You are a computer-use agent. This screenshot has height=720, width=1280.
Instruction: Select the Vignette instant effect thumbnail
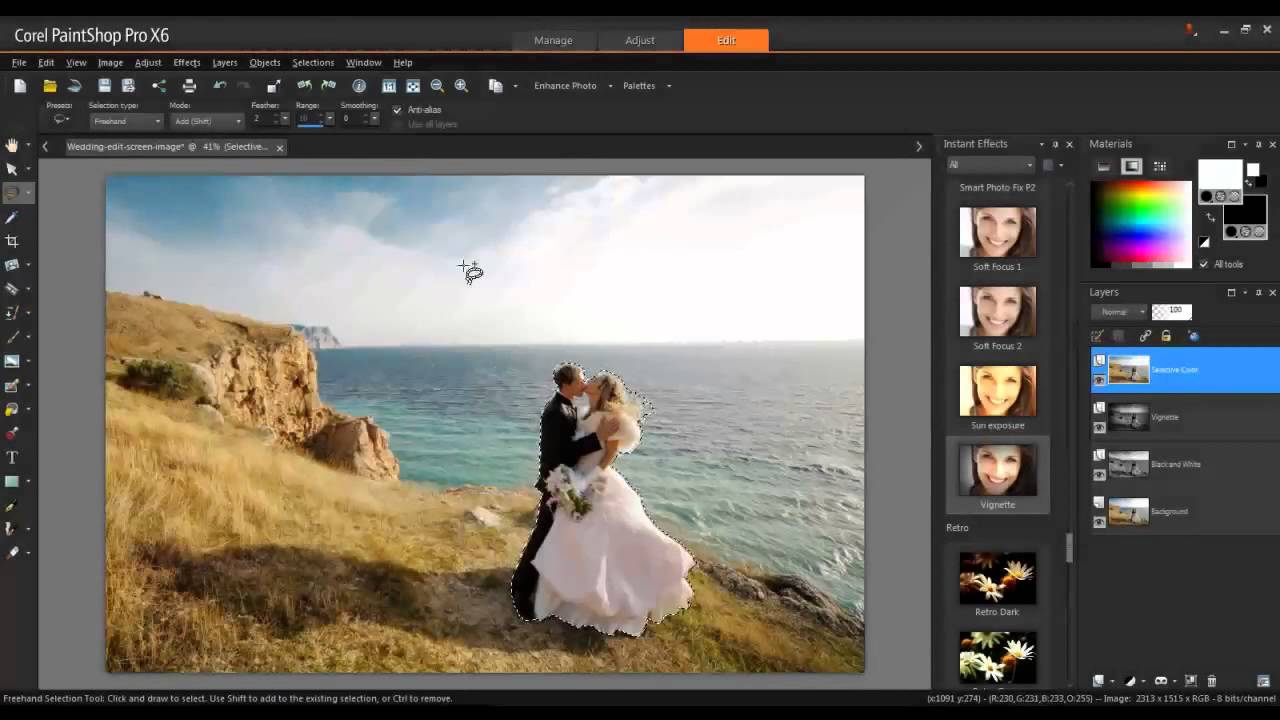click(x=998, y=470)
